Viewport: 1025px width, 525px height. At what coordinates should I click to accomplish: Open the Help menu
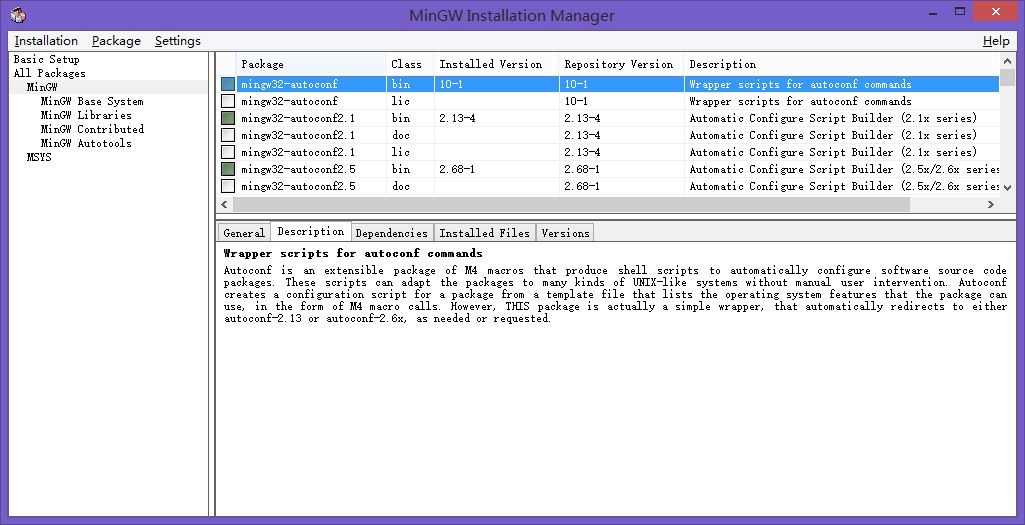coord(996,41)
